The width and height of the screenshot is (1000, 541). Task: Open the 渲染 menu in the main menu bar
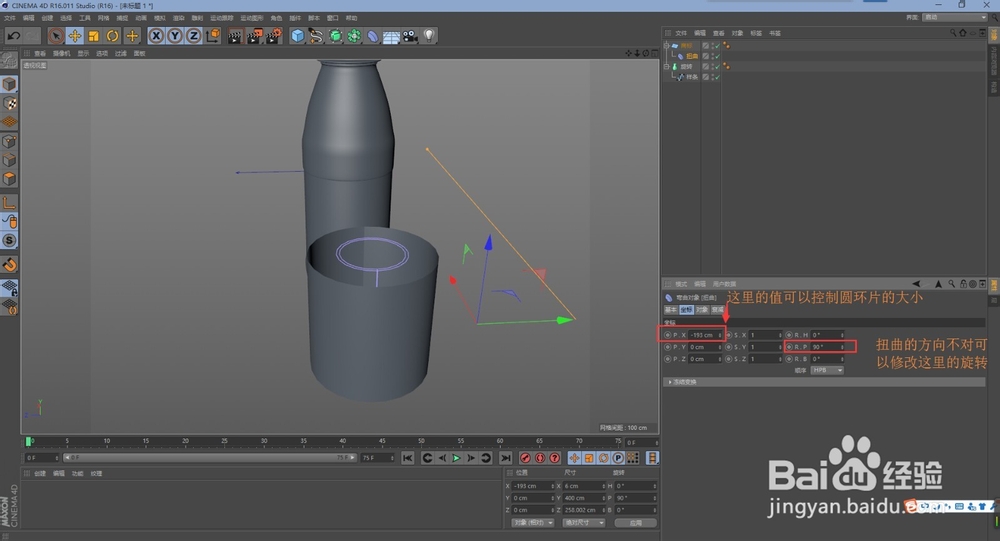(x=178, y=18)
